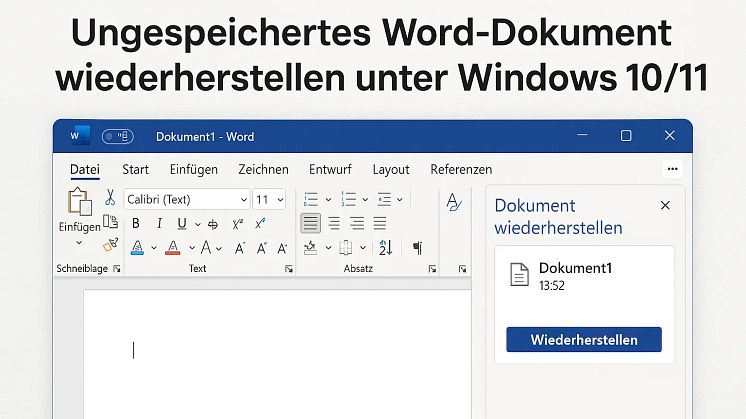This screenshot has height=419, width=746.
Task: Switch to the Layout tab
Action: pyautogui.click(x=391, y=170)
